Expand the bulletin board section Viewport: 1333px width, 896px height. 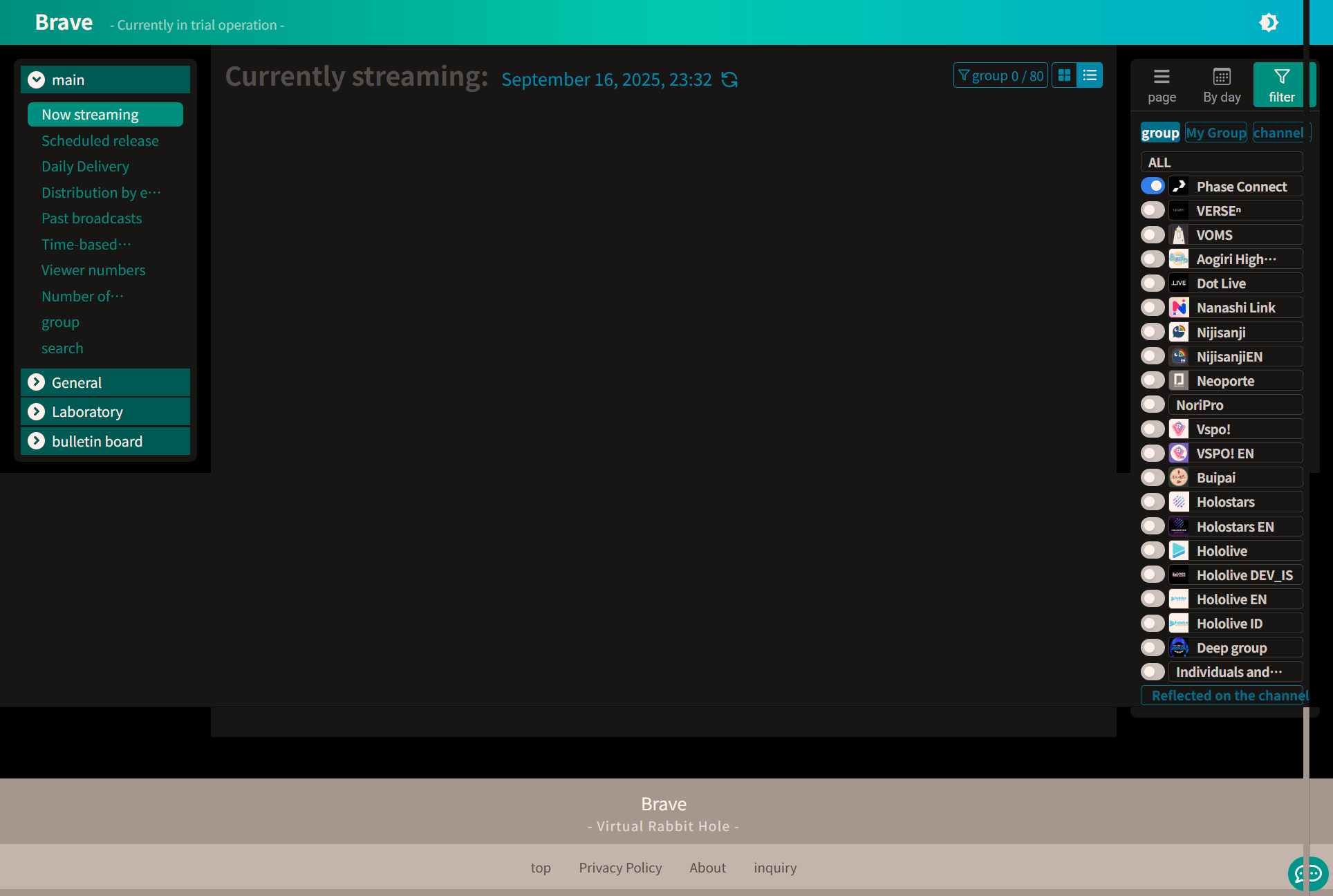(x=105, y=441)
